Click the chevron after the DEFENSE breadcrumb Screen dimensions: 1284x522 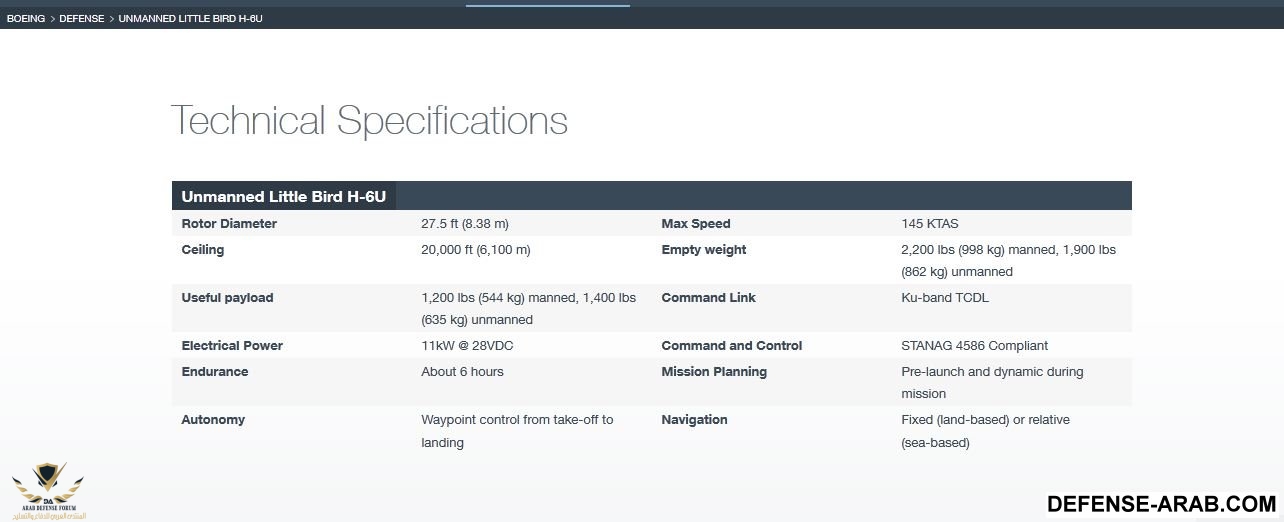click(x=111, y=19)
